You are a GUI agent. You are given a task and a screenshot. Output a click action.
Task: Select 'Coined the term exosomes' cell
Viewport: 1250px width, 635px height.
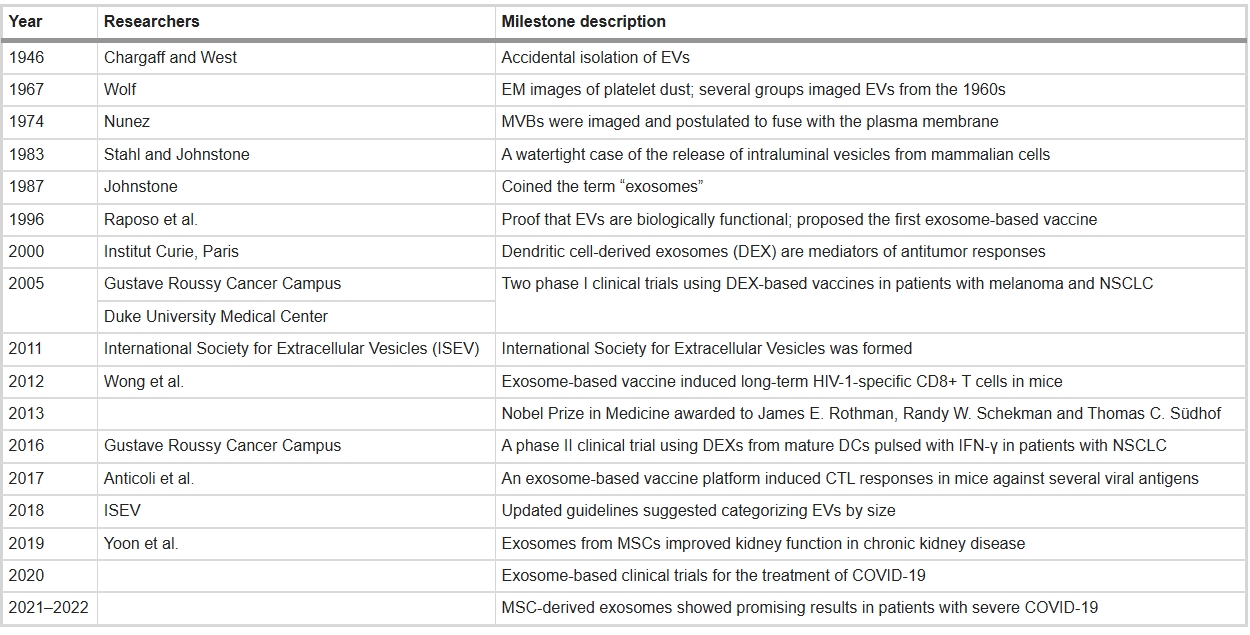pyautogui.click(x=597, y=187)
